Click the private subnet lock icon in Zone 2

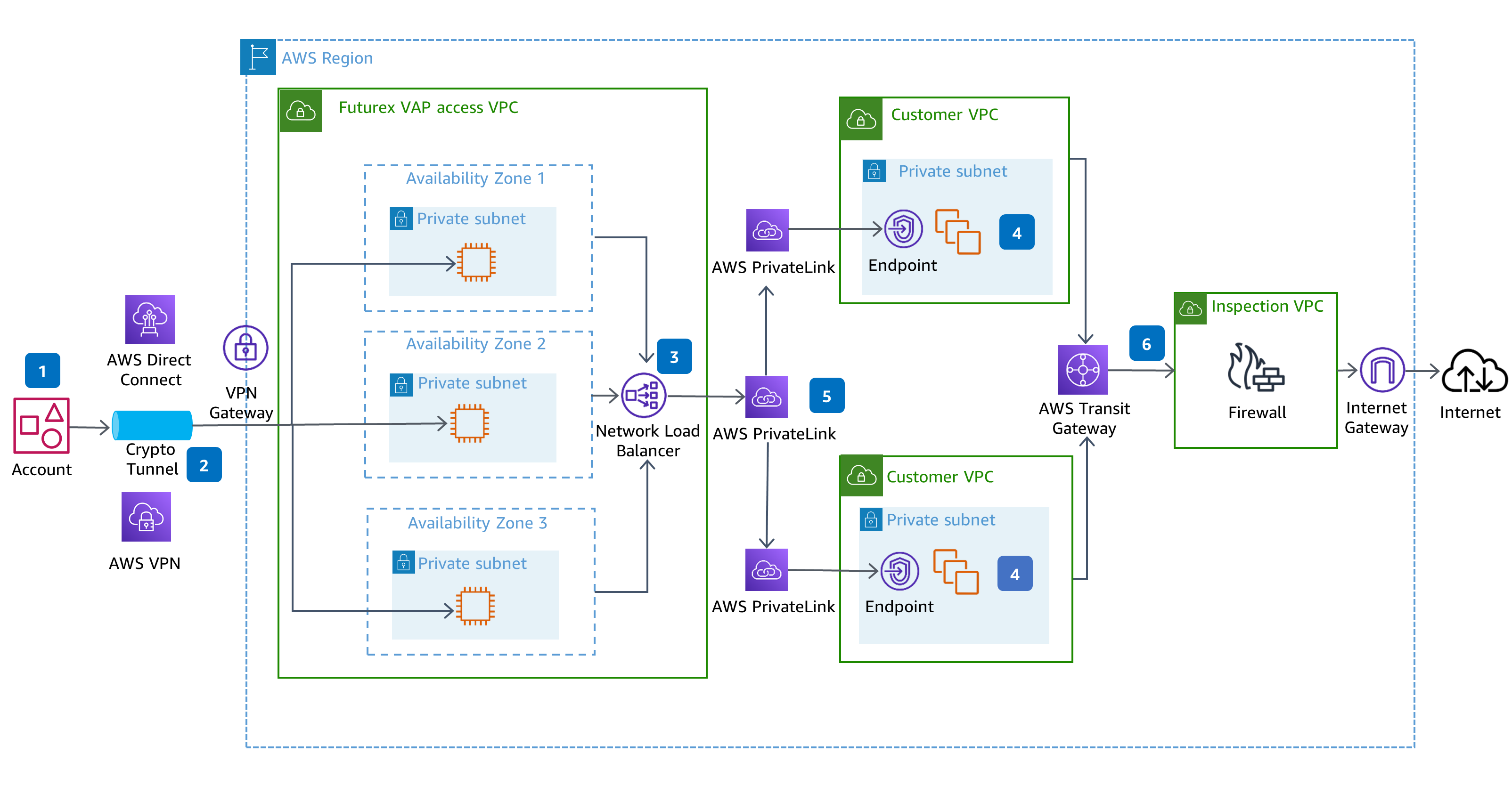pos(401,385)
